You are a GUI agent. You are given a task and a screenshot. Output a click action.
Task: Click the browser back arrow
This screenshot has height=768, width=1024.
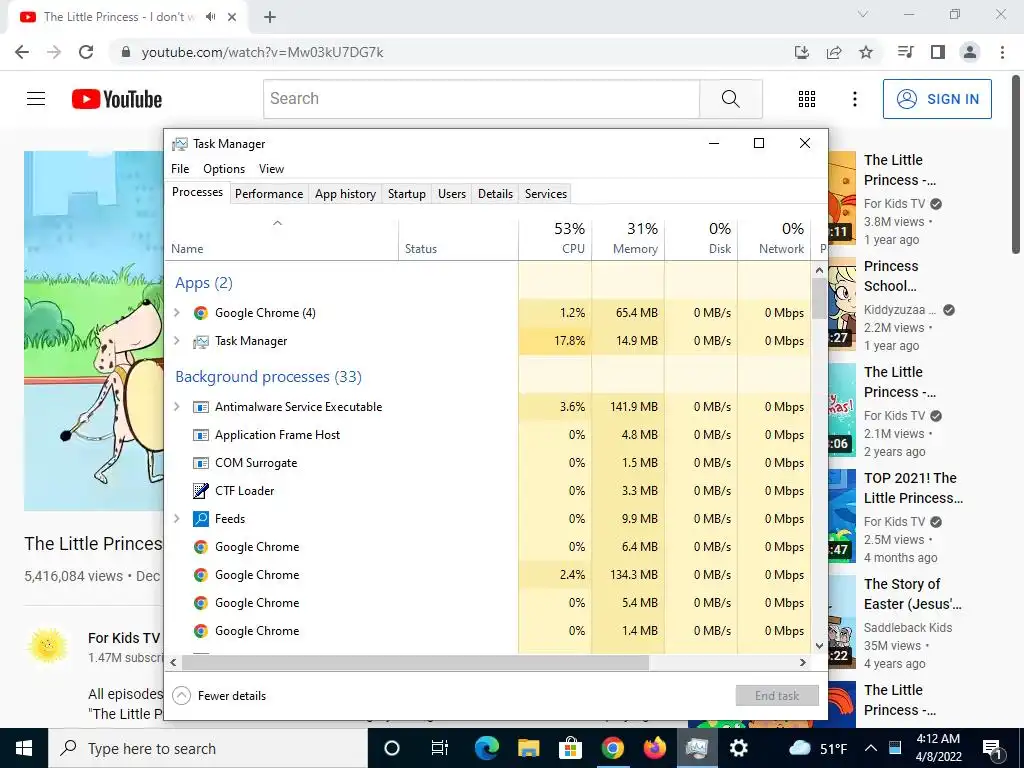[22, 52]
